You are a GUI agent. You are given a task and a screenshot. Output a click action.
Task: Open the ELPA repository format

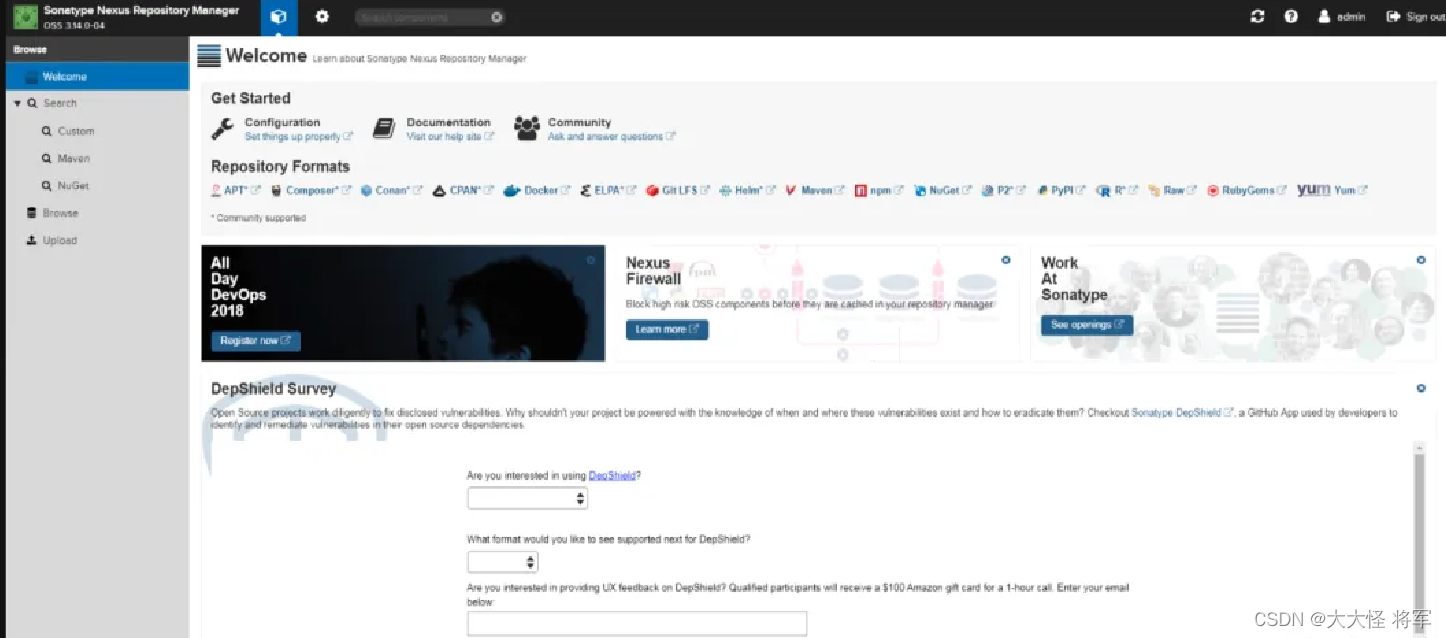609,190
